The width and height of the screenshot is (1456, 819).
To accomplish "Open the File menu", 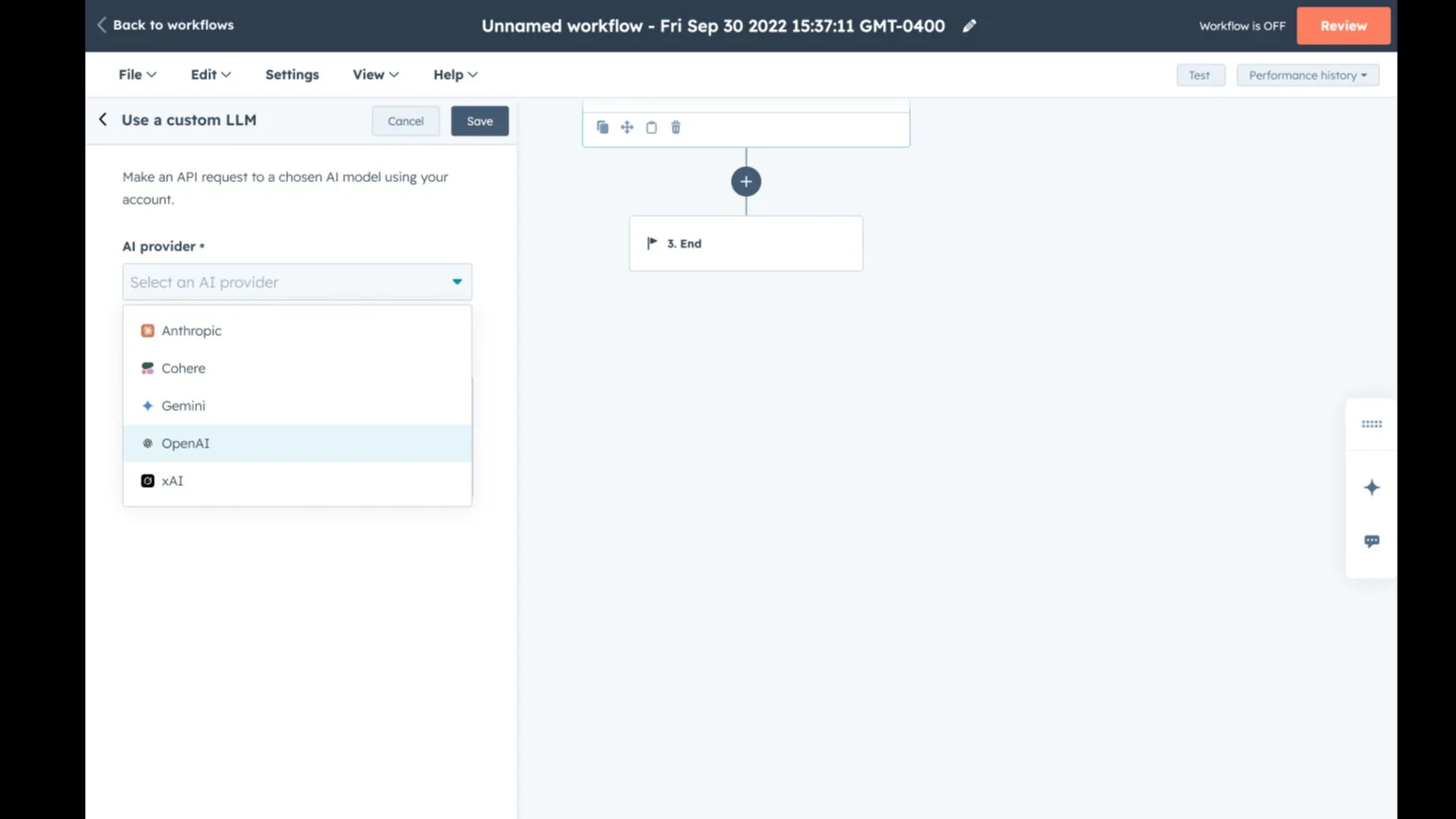I will click(137, 75).
